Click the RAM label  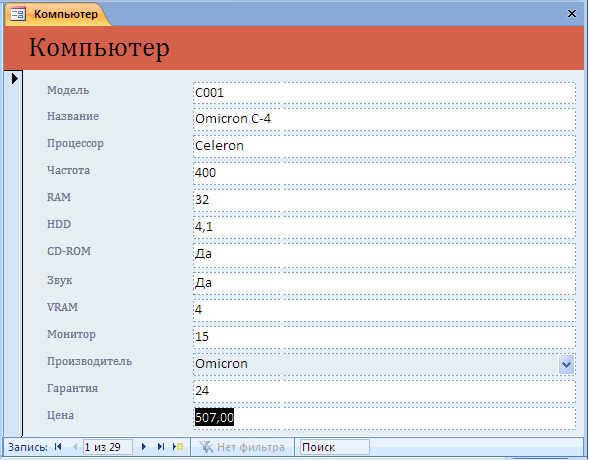click(x=59, y=198)
